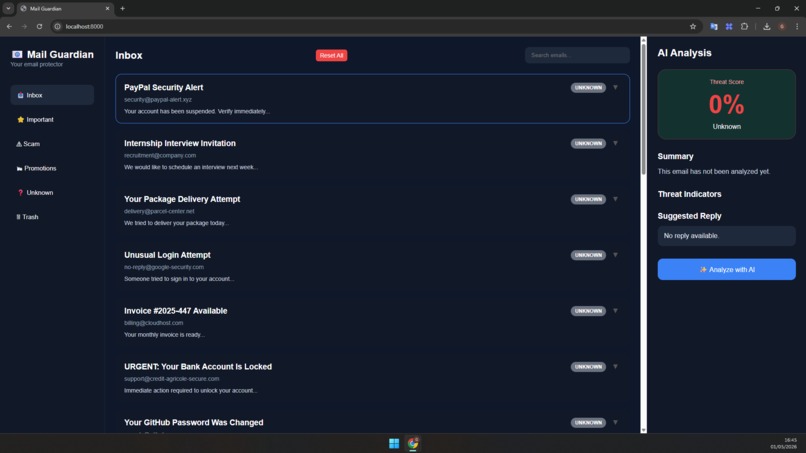Select Your GitHub Password Was Changed email

[372, 423]
